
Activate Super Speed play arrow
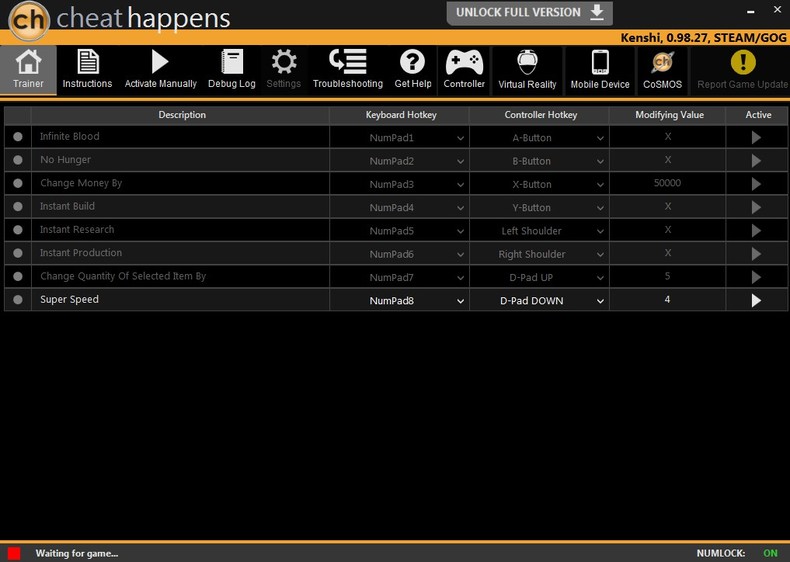756,300
